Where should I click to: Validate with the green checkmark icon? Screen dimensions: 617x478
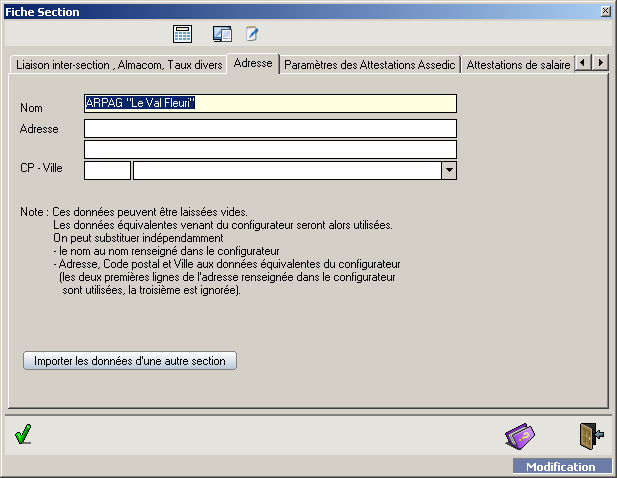point(24,434)
